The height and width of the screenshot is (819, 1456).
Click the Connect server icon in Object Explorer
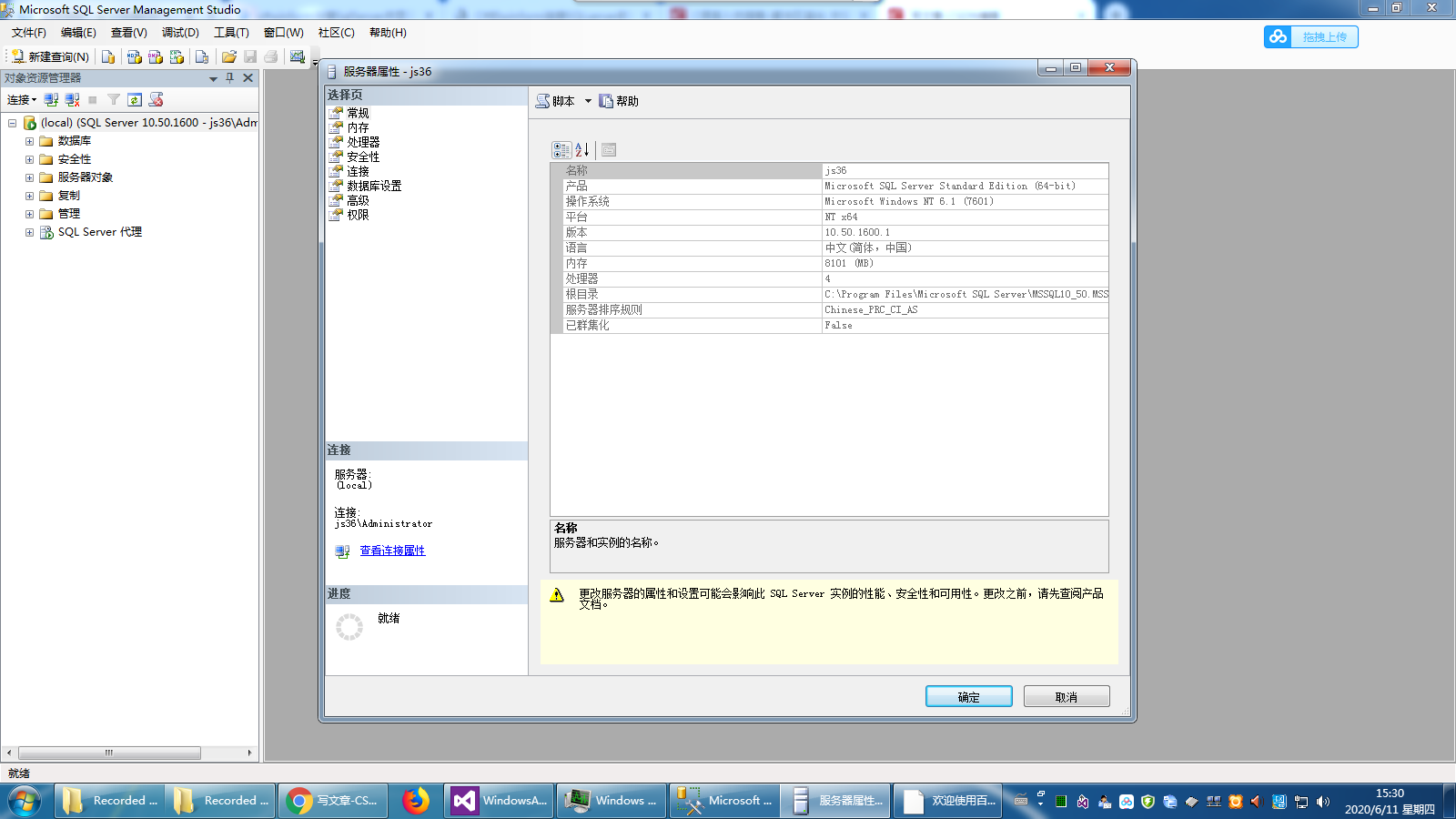point(50,100)
